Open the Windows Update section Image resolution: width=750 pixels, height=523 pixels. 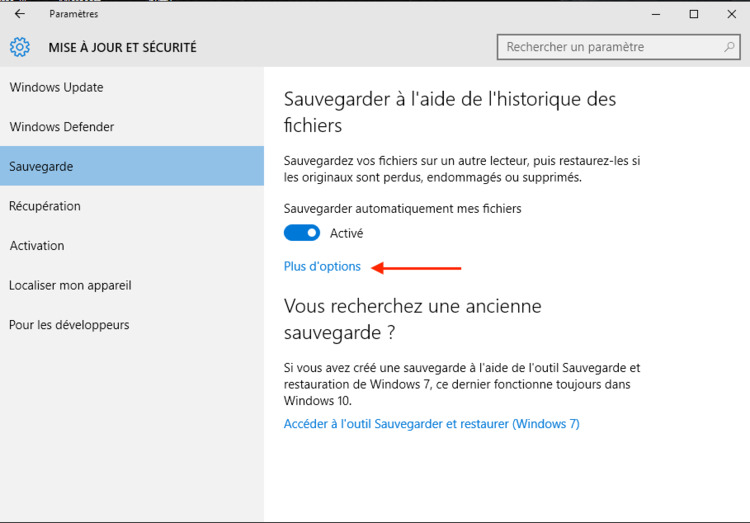click(x=56, y=87)
